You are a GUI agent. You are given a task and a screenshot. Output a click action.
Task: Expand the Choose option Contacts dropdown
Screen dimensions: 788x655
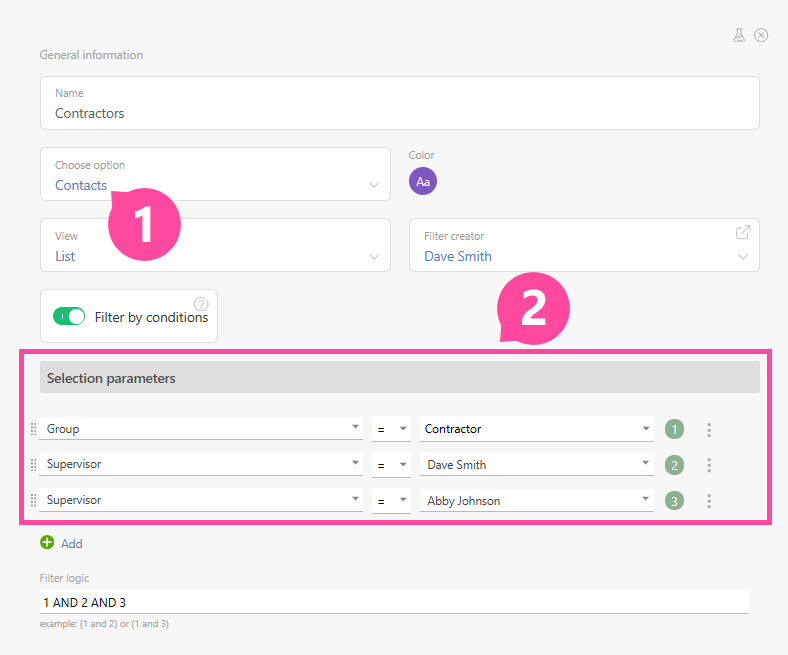coord(374,185)
